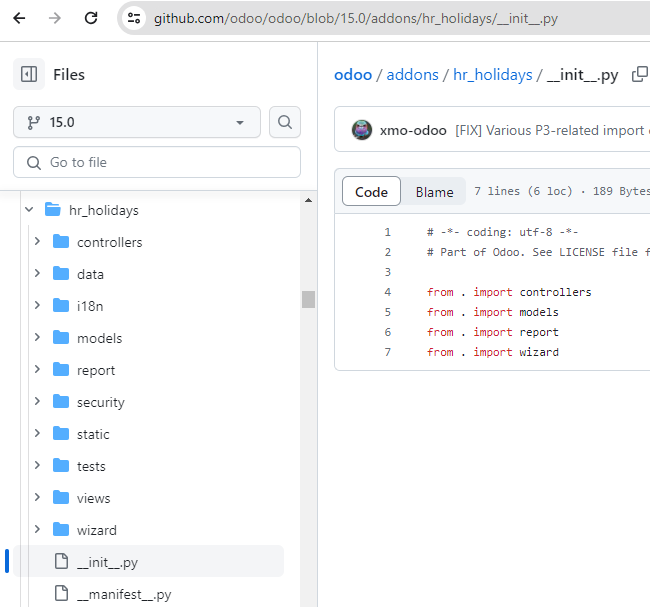The image size is (650, 607).
Task: Click the search icon button next to branch
Action: (285, 122)
